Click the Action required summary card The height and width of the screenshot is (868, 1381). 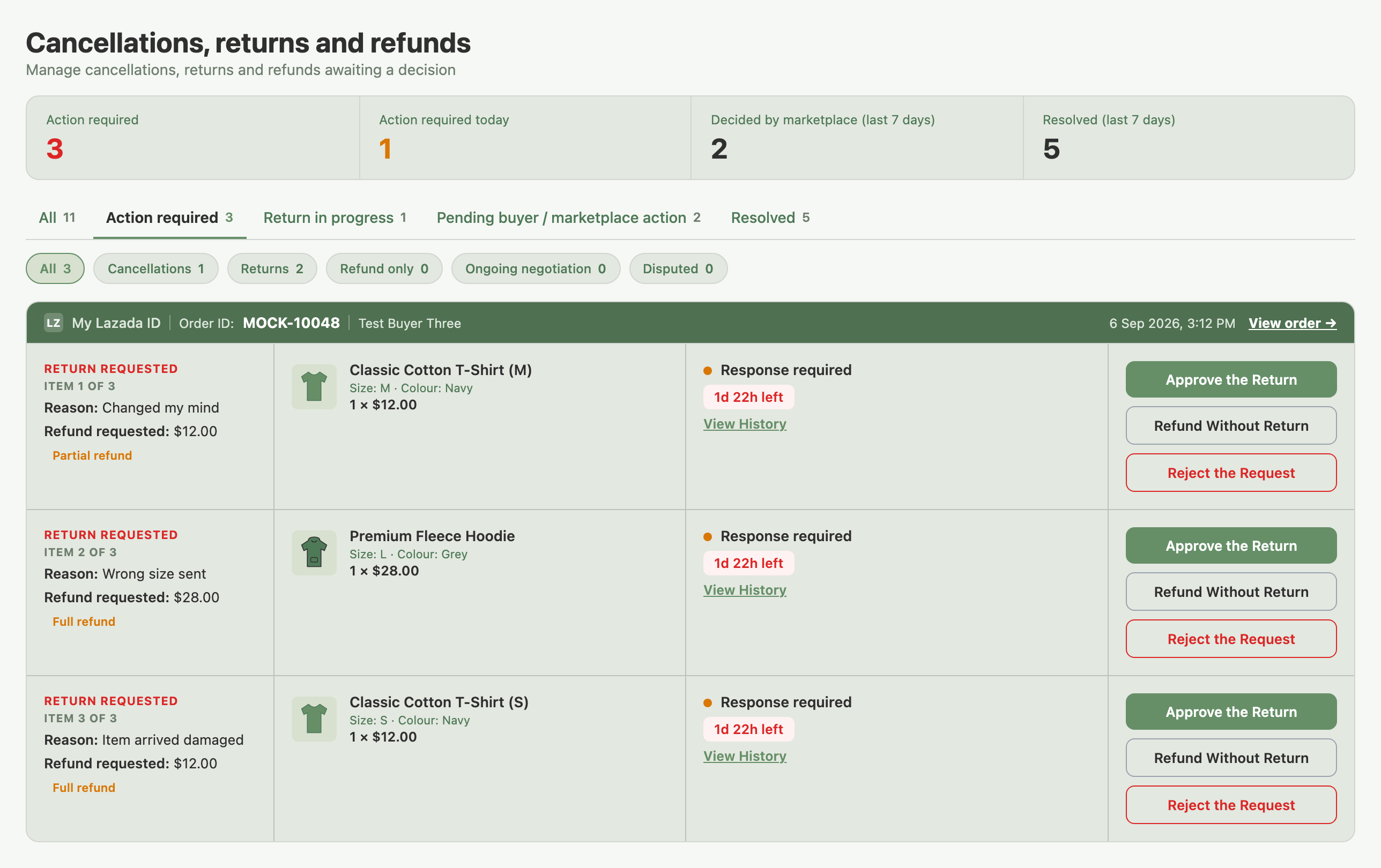point(194,138)
